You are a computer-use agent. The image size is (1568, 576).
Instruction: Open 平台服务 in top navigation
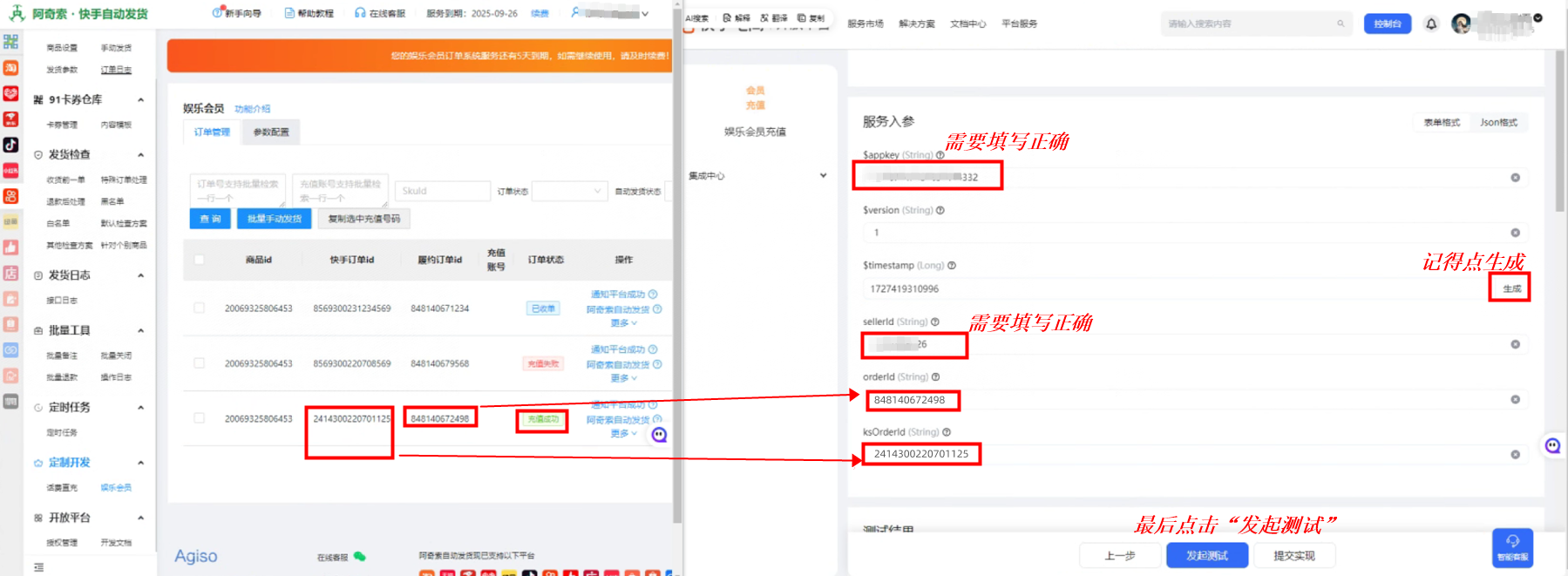click(x=1019, y=24)
